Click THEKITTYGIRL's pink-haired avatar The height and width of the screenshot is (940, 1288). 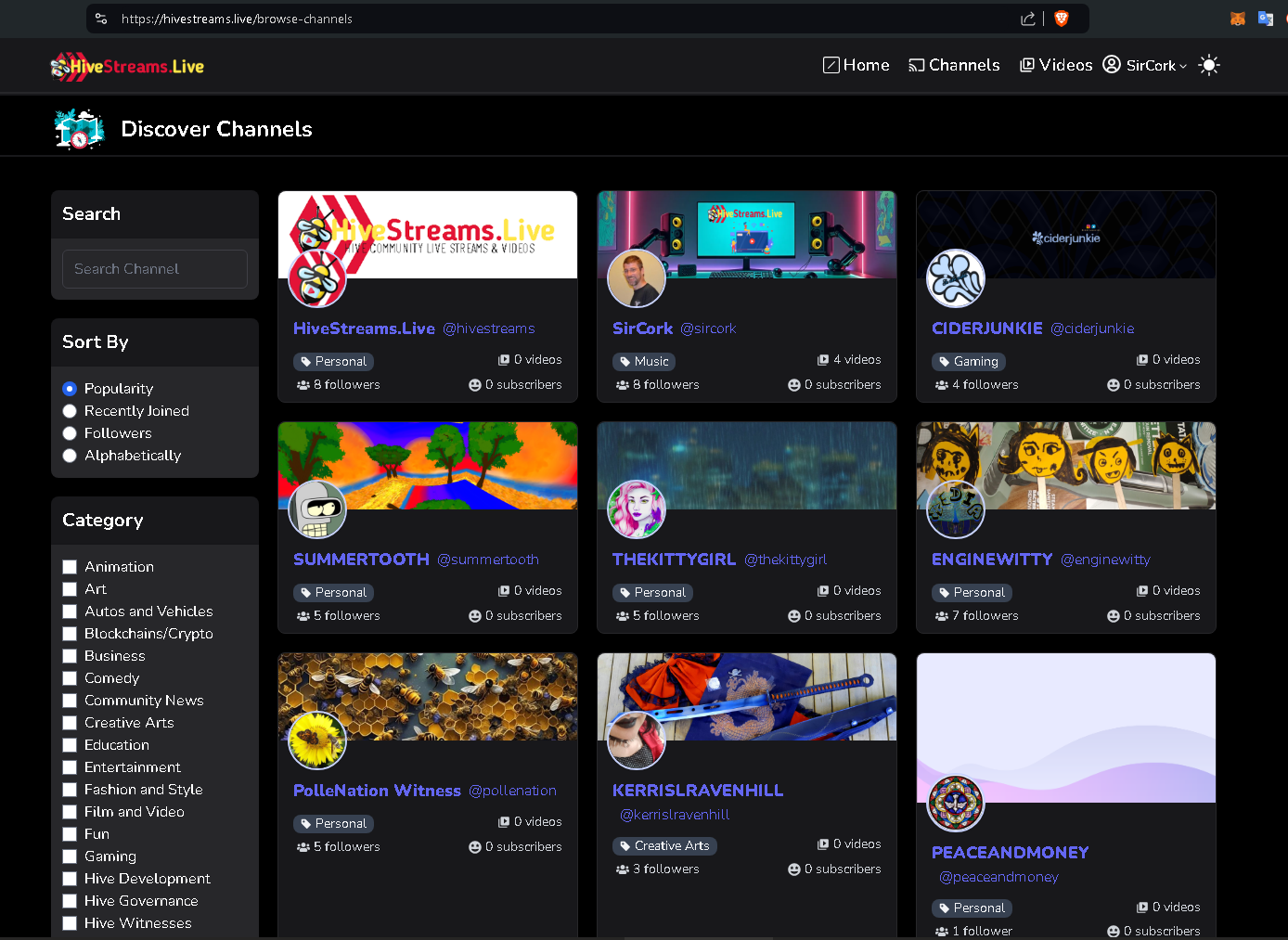point(637,509)
